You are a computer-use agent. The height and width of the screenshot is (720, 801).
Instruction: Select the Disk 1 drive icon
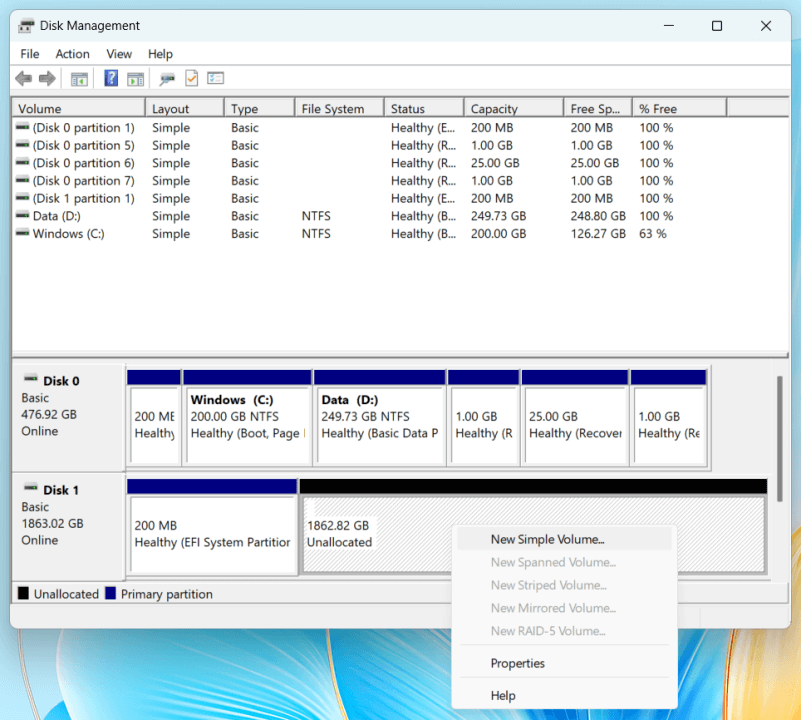30,489
